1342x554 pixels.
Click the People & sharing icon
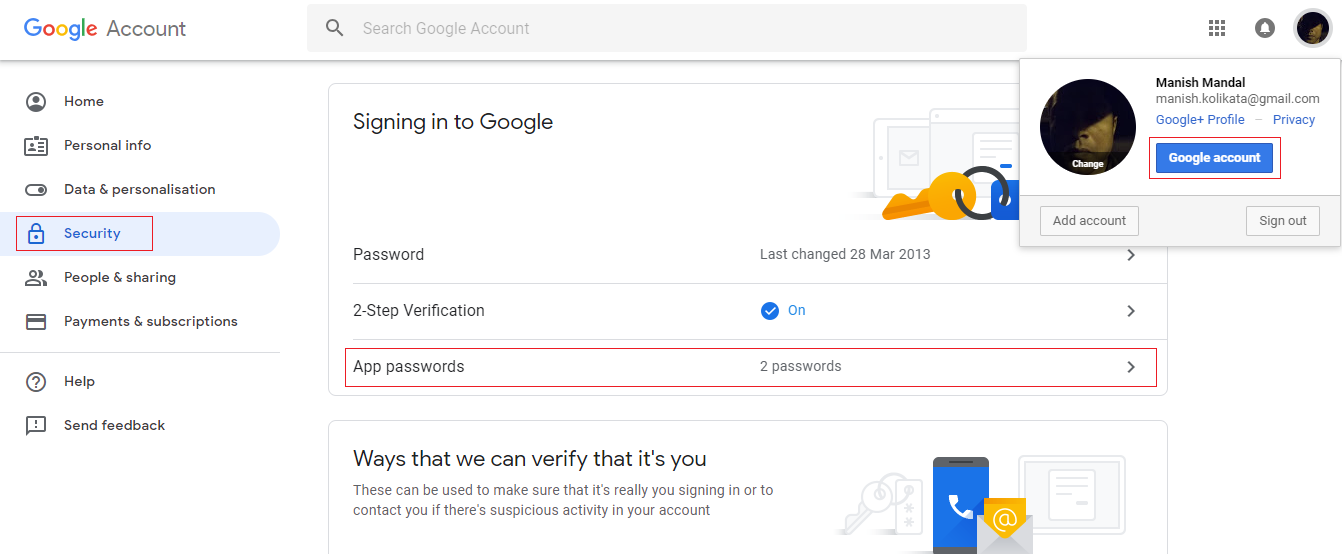click(x=36, y=277)
